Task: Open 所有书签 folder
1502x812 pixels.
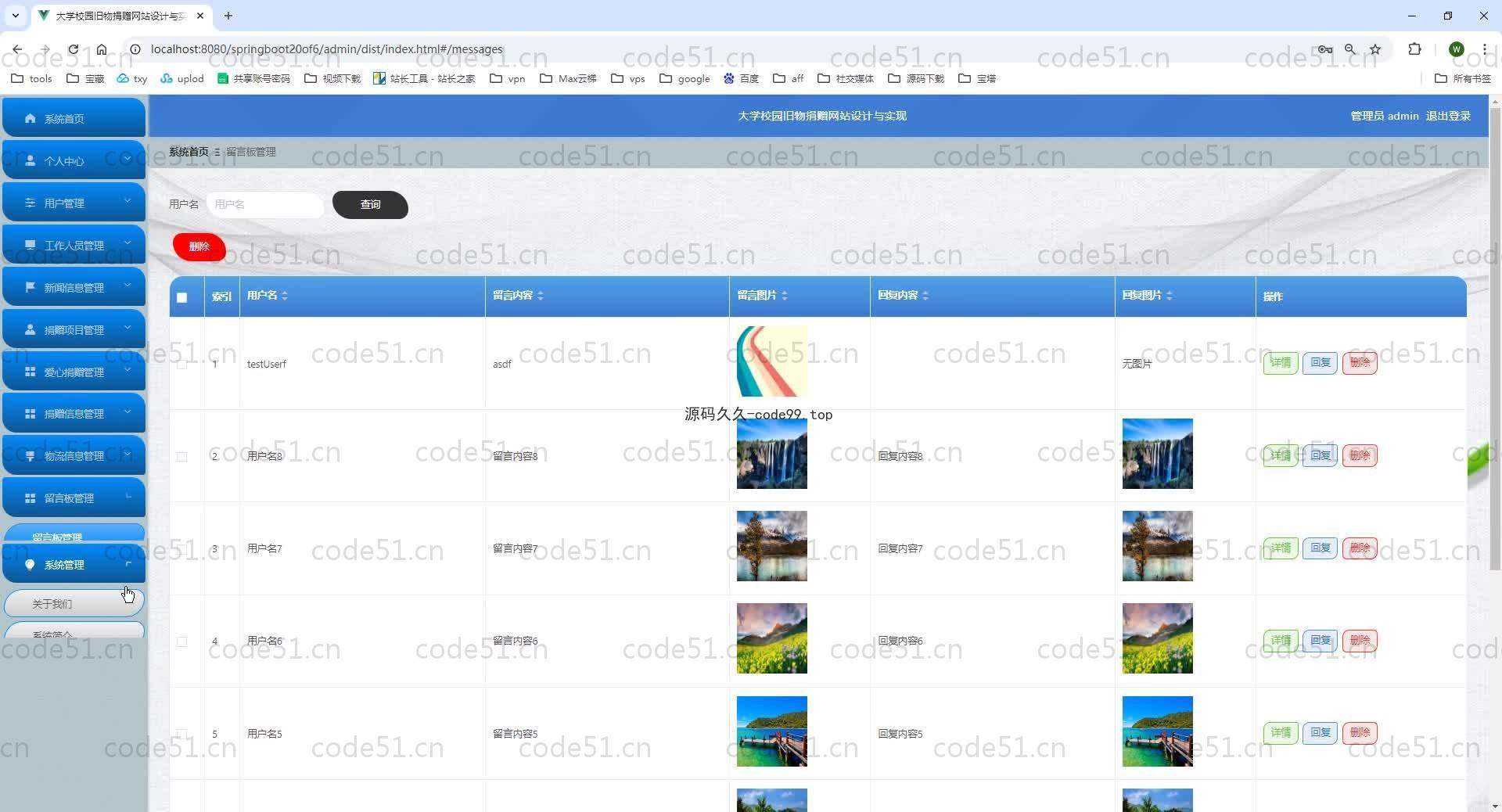Action: tap(1462, 78)
